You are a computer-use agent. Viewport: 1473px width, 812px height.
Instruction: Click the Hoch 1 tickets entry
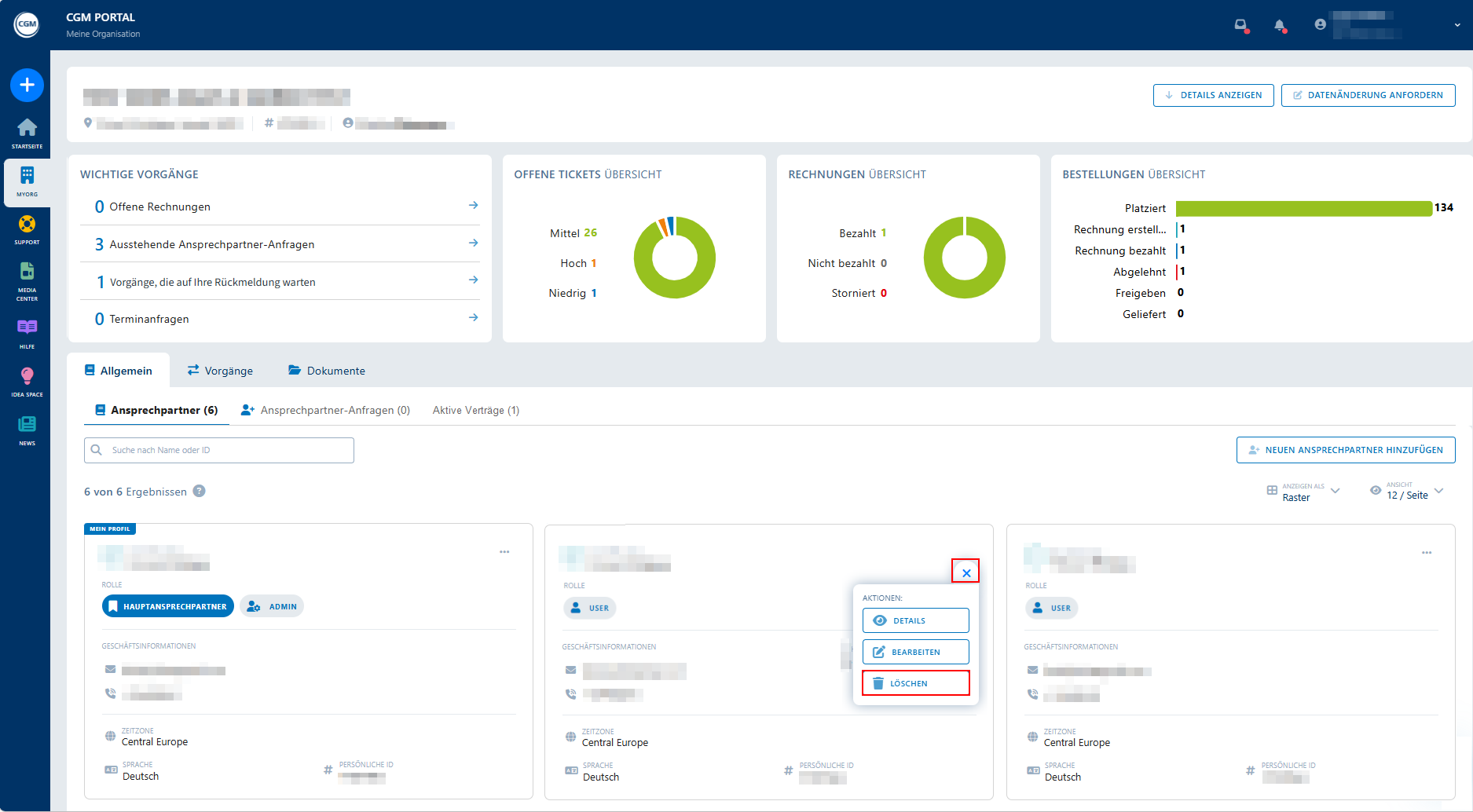tap(578, 263)
